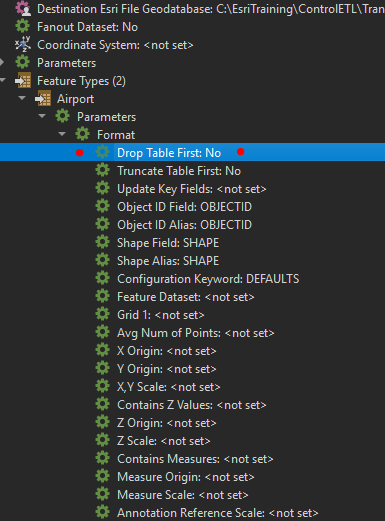Click the Feature Types (2) table icon

coord(23,81)
